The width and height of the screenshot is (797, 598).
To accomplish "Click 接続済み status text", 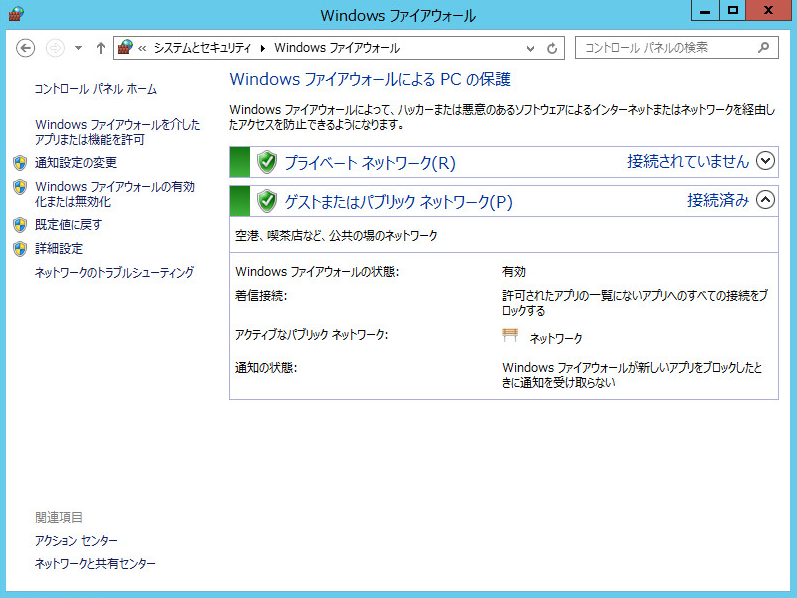I will pyautogui.click(x=718, y=200).
